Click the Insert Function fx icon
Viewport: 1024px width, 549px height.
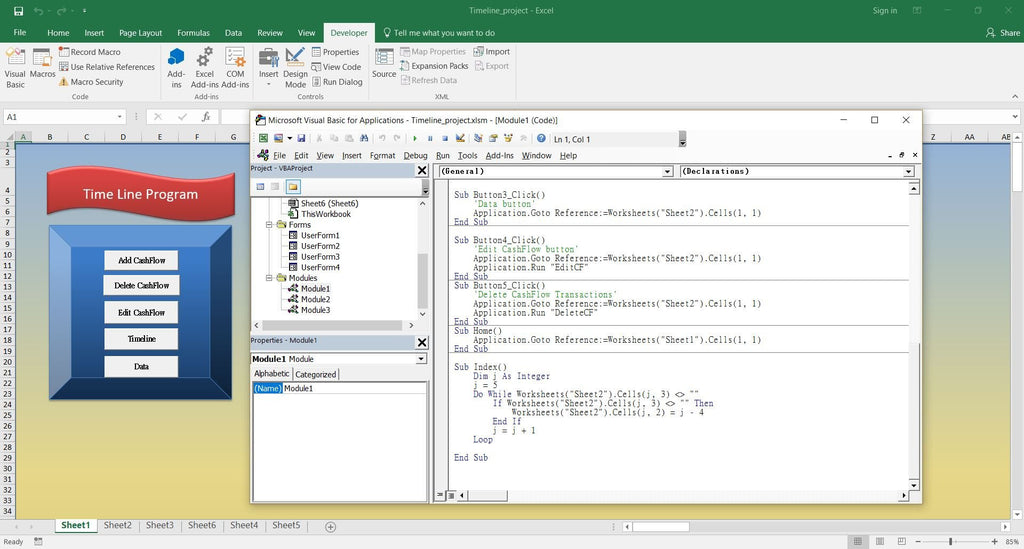(x=206, y=117)
